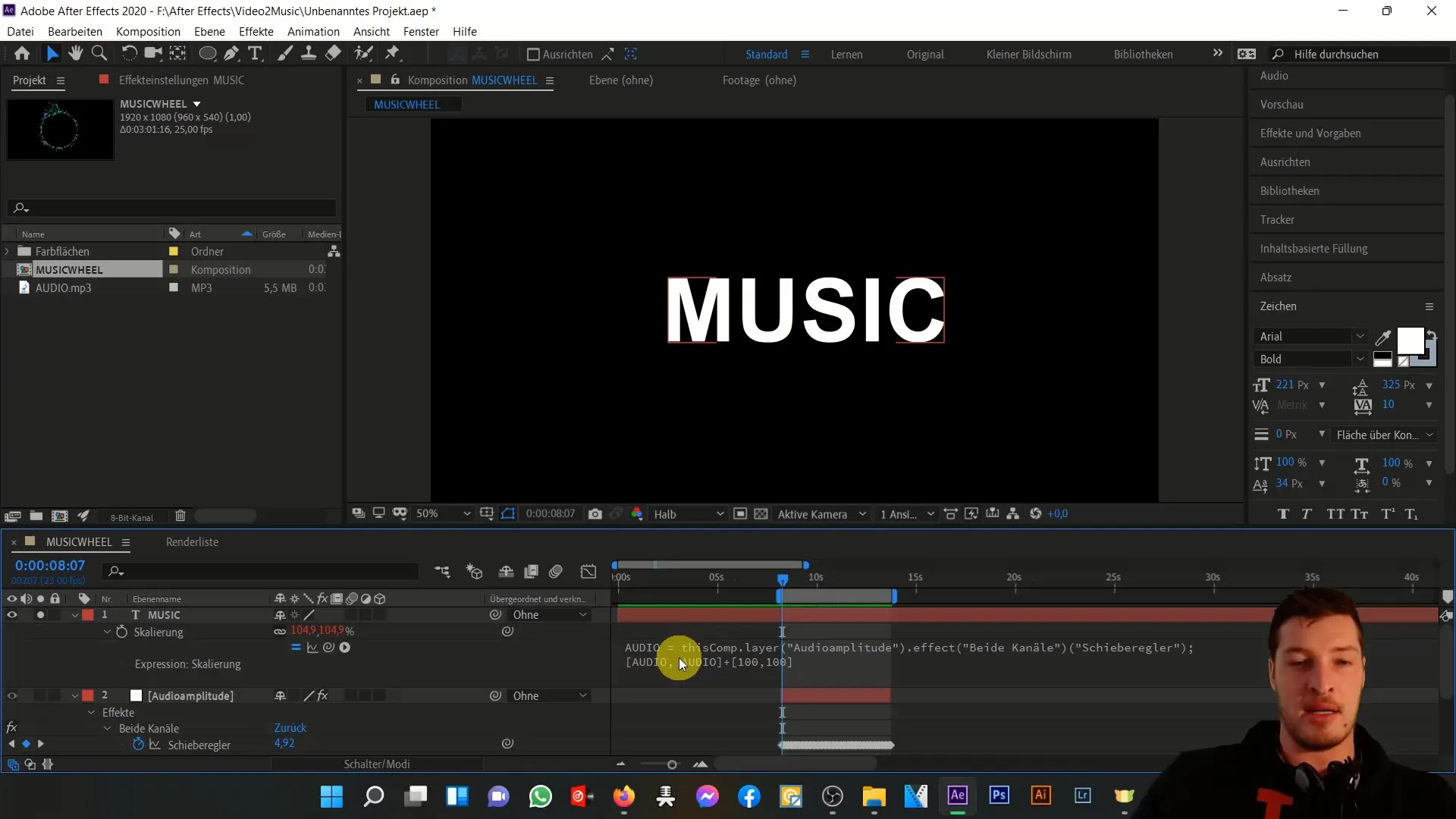Toggle visibility eye of Audioamplitude layer
The width and height of the screenshot is (1456, 819).
[x=12, y=696]
